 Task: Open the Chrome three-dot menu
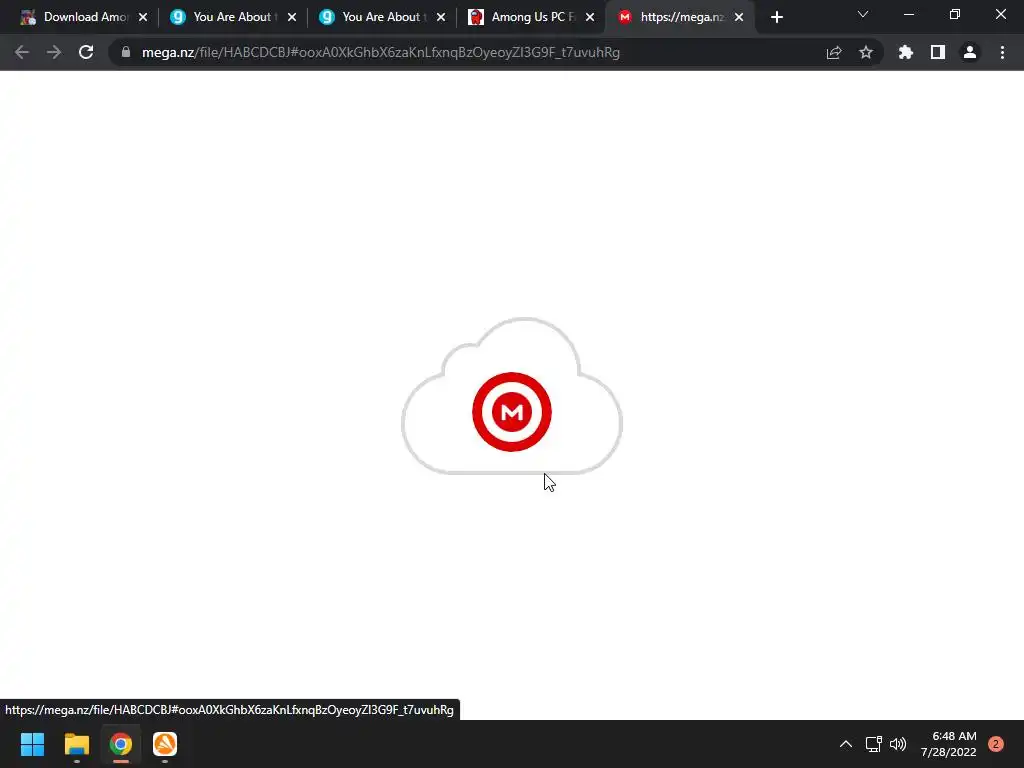(x=1002, y=52)
